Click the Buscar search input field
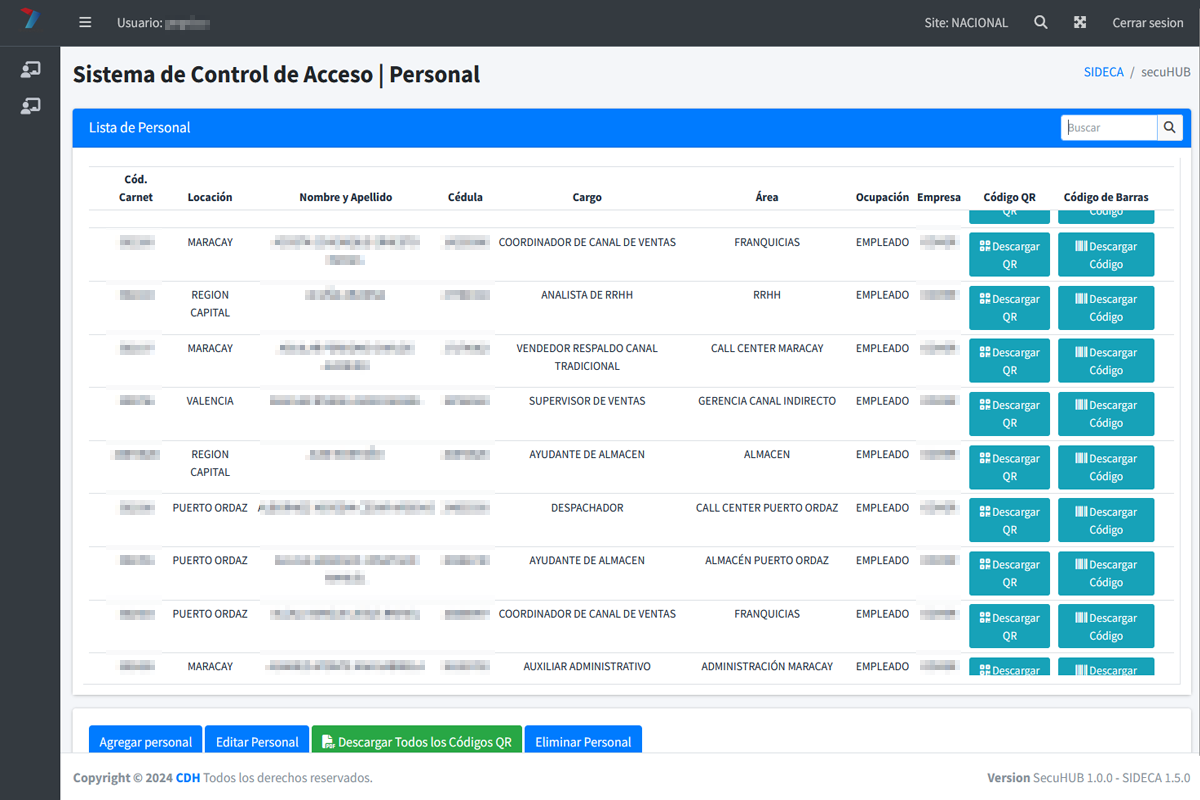This screenshot has width=1200, height=800. pos(1109,128)
